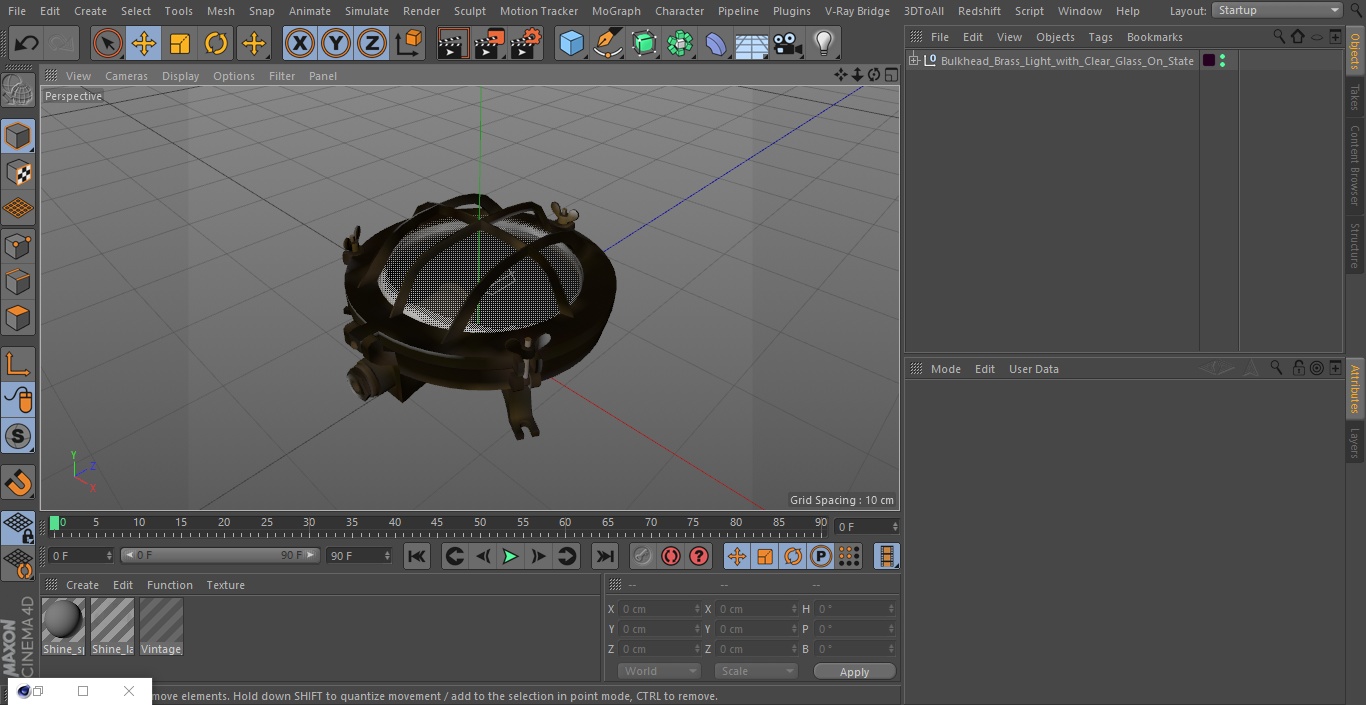Click the H rotation stepper arrows

tap(891, 609)
